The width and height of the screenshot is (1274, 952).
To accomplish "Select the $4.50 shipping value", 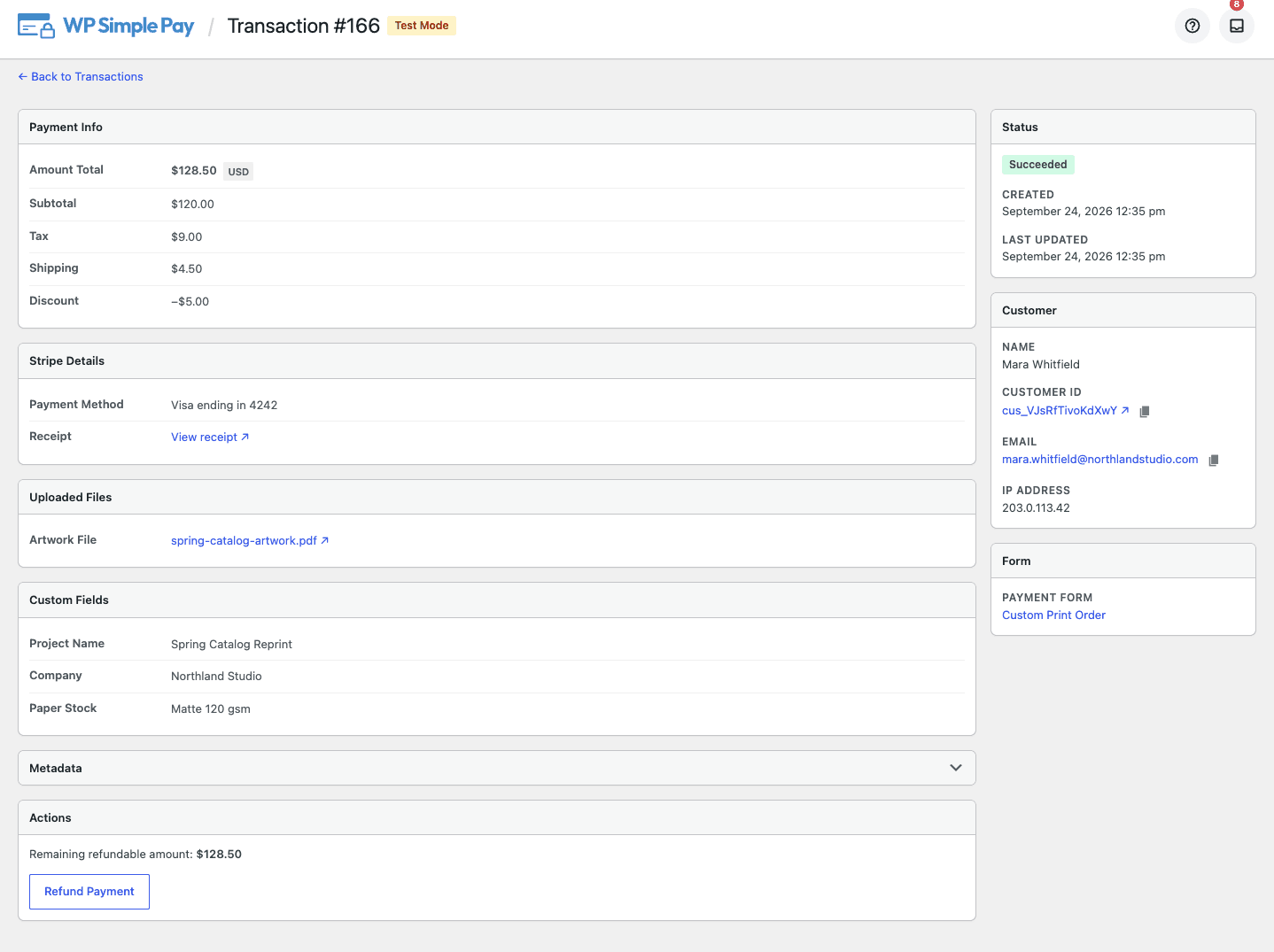I will [187, 269].
